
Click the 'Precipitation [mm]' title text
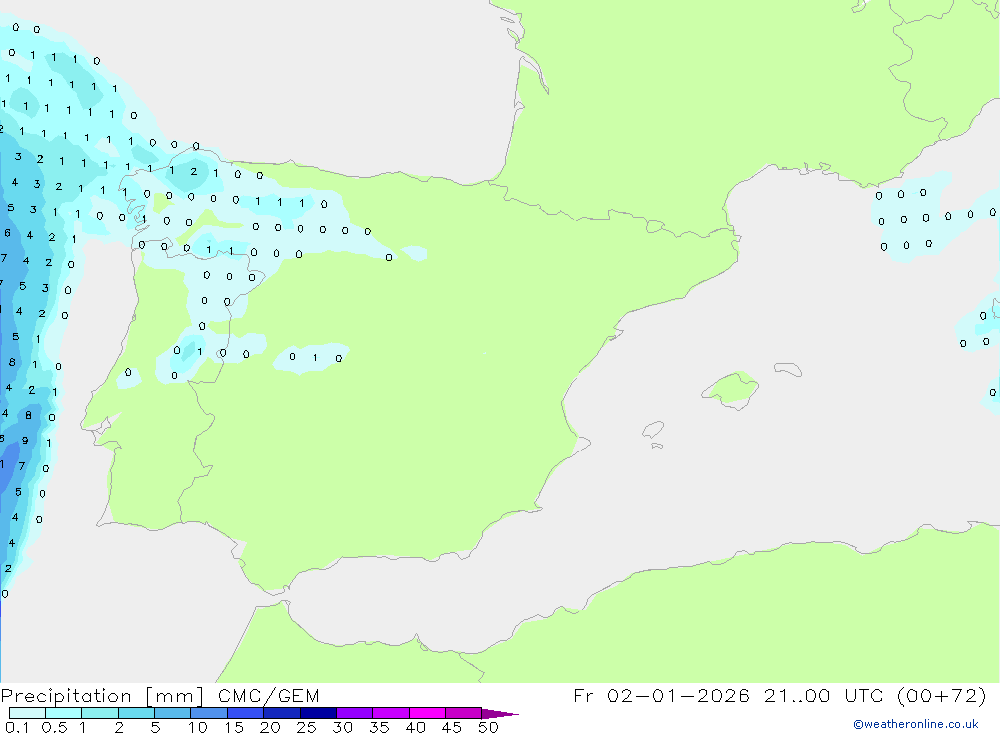pos(102,696)
